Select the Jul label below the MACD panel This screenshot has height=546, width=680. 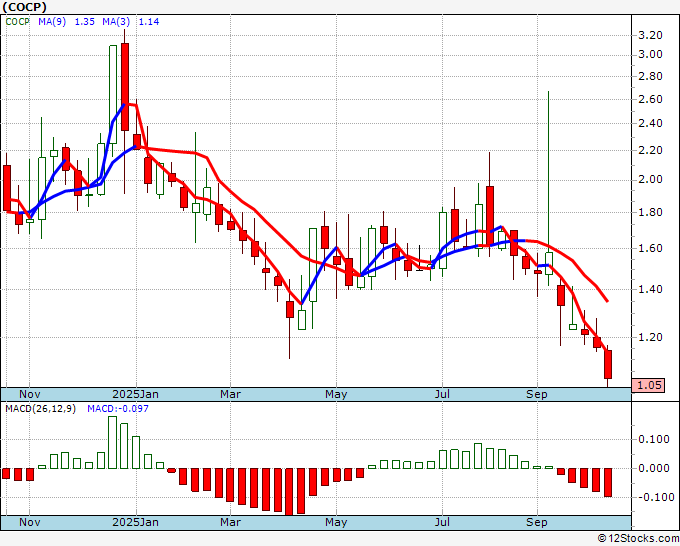tap(441, 522)
